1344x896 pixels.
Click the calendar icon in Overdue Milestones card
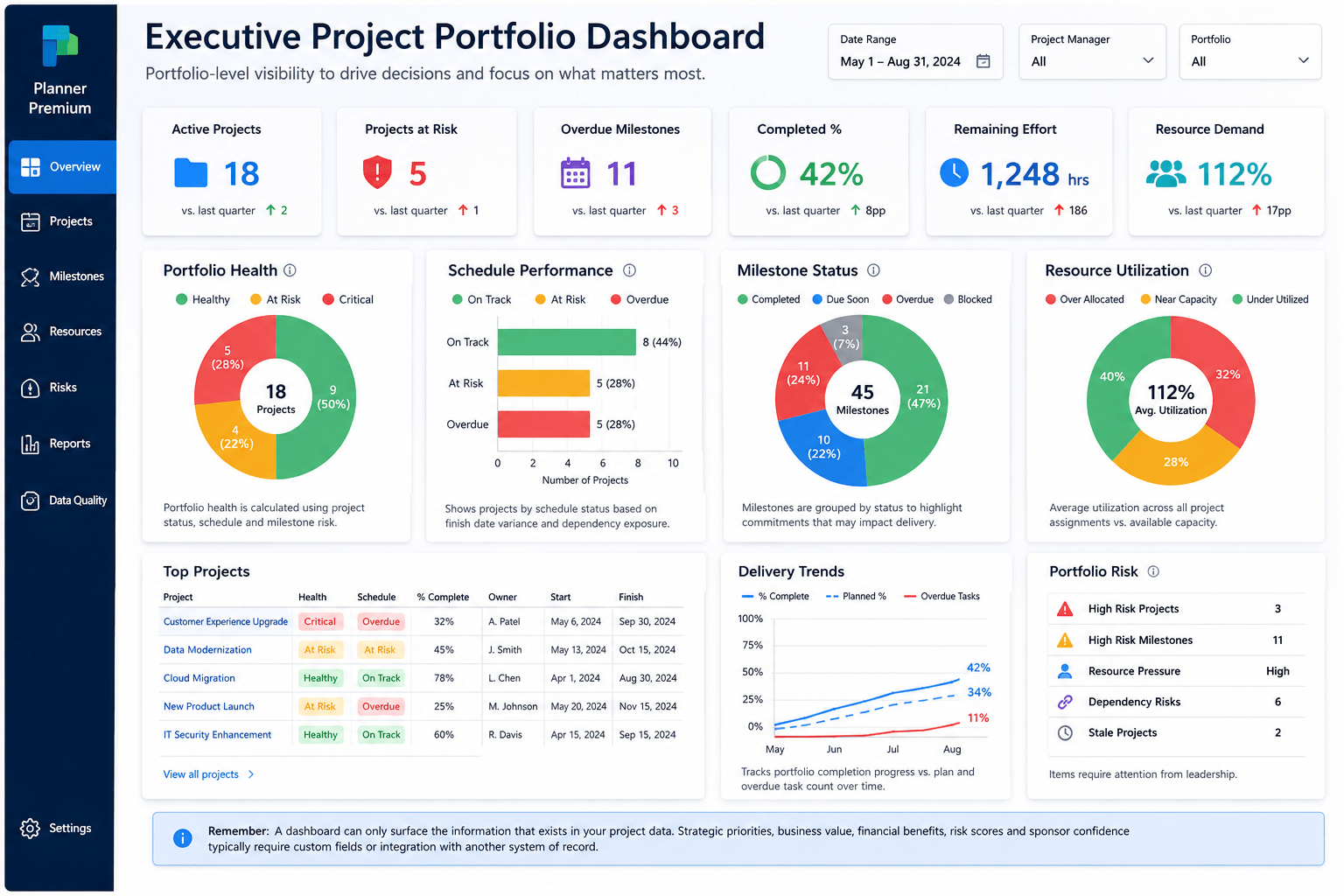pyautogui.click(x=575, y=173)
